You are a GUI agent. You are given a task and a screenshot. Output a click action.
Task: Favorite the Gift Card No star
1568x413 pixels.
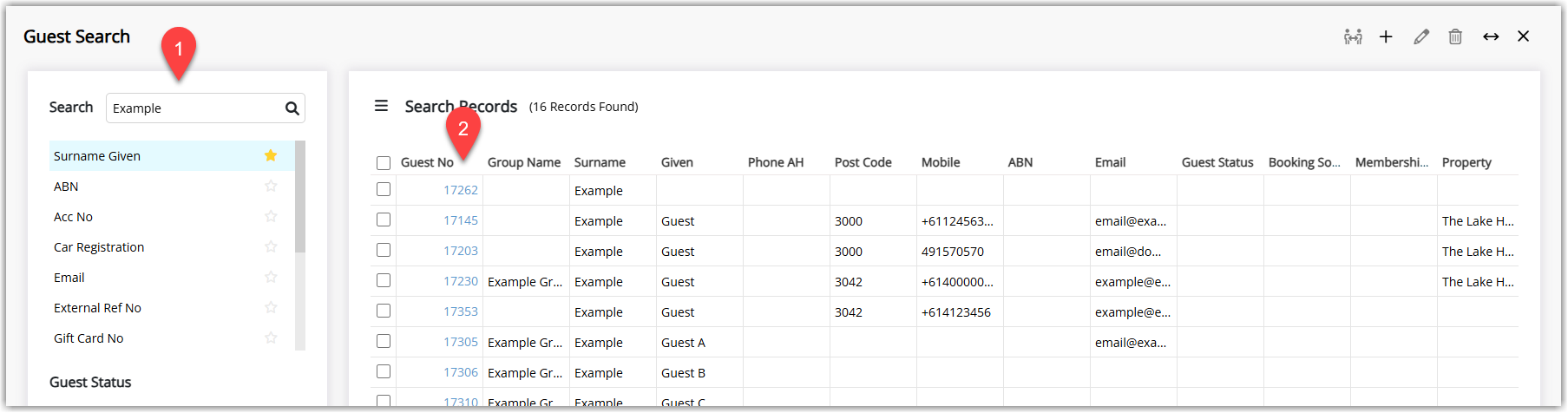tap(271, 338)
